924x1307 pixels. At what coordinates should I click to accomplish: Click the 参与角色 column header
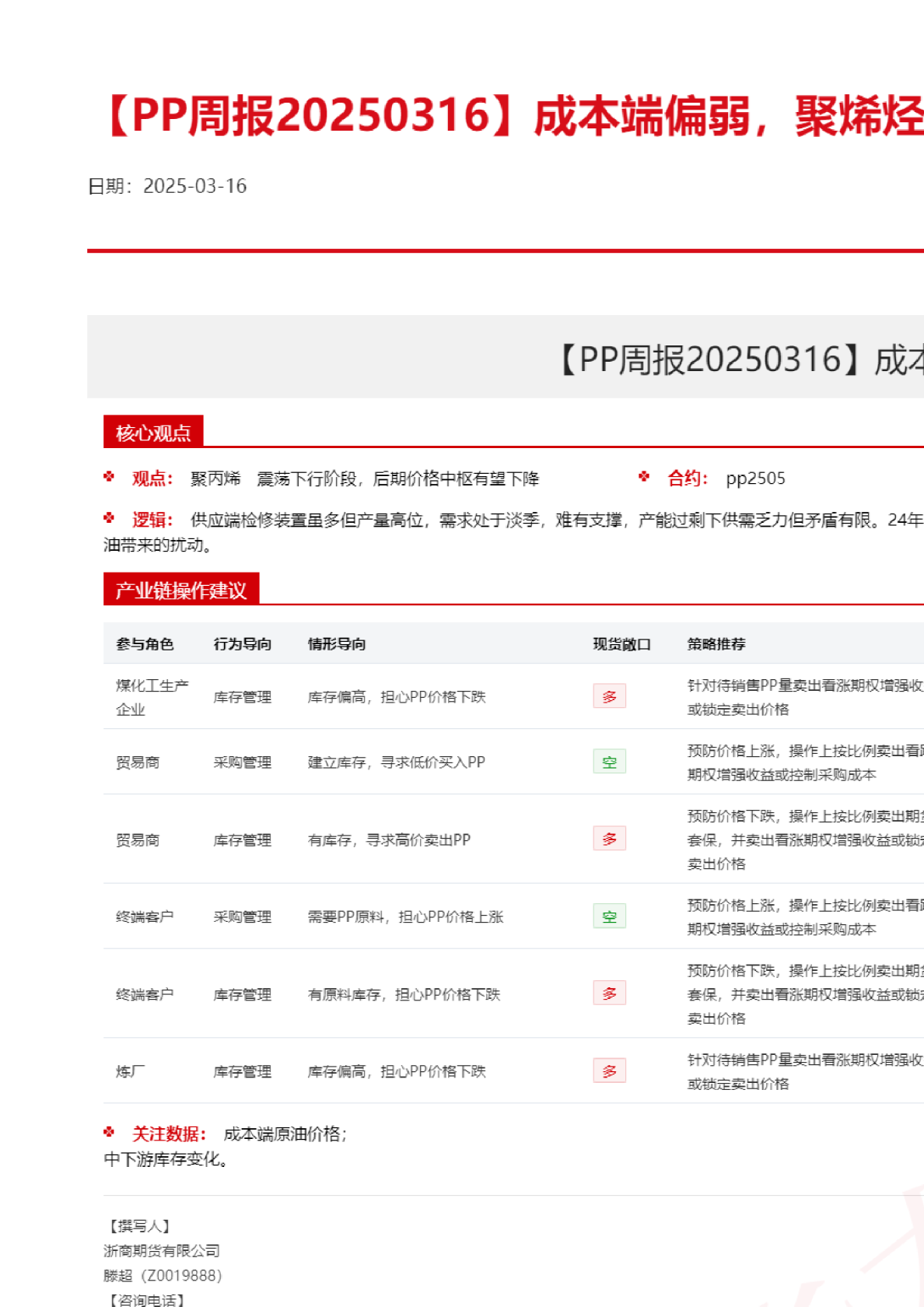(145, 644)
